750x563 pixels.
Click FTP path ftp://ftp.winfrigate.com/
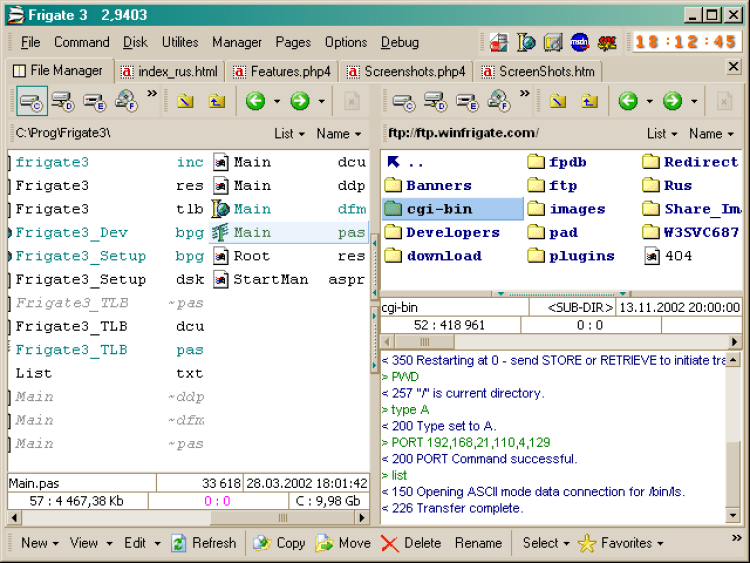(x=463, y=133)
